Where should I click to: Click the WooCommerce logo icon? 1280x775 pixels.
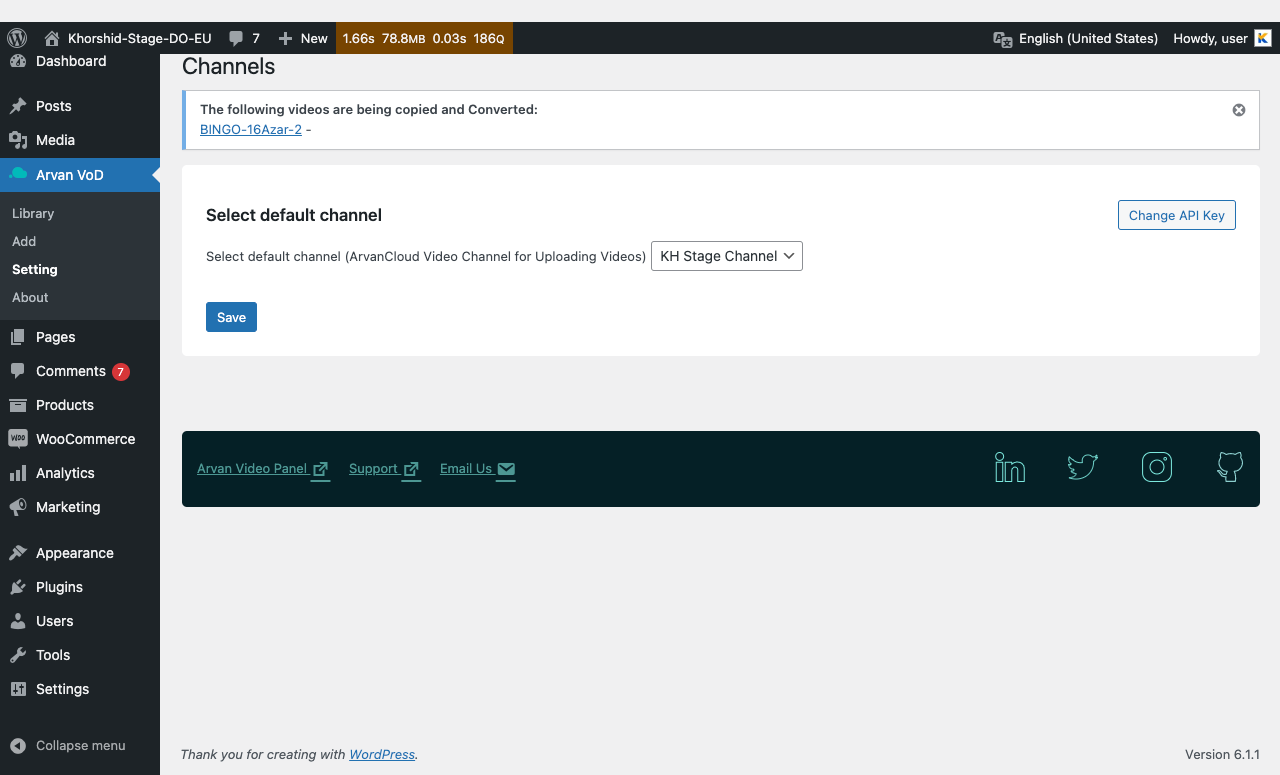click(x=18, y=439)
